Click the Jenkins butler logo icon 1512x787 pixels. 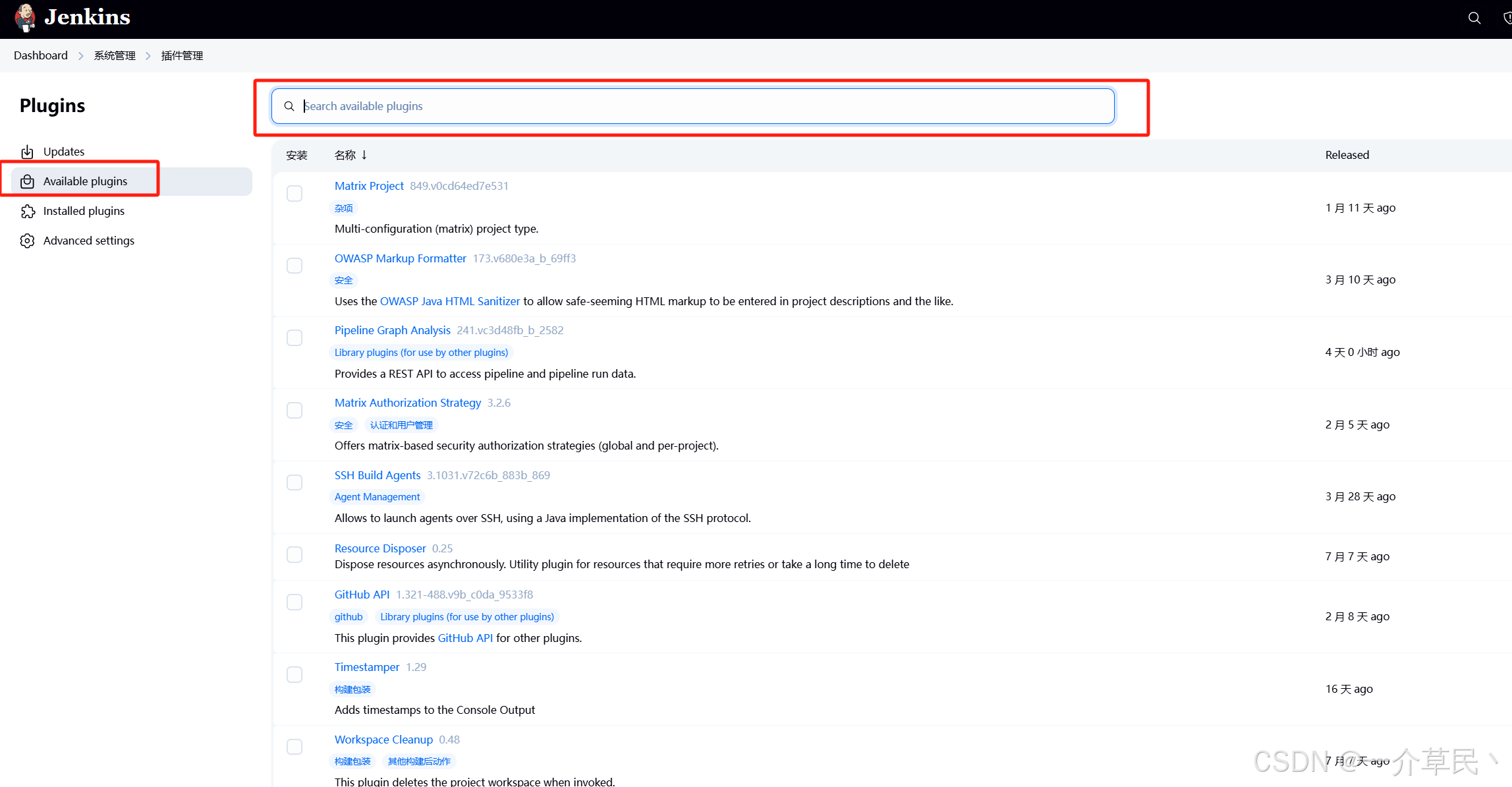(25, 18)
